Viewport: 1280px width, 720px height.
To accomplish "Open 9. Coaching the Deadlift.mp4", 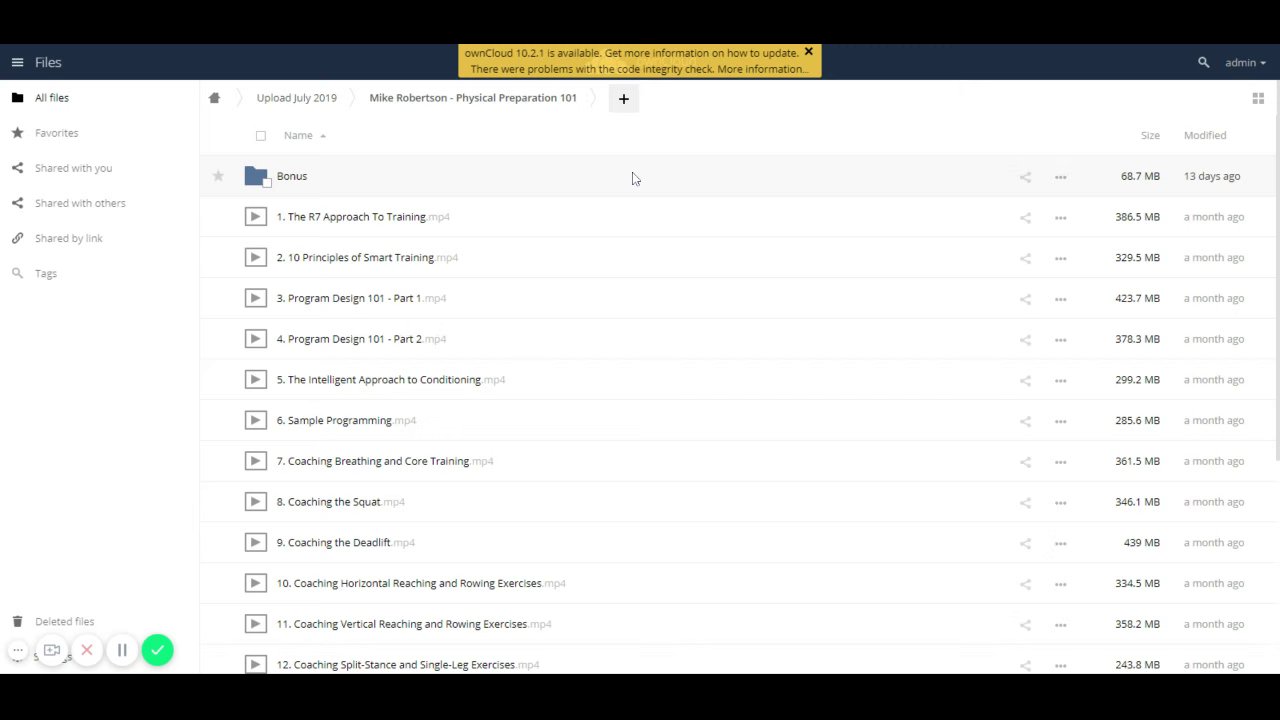I will click(x=345, y=542).
